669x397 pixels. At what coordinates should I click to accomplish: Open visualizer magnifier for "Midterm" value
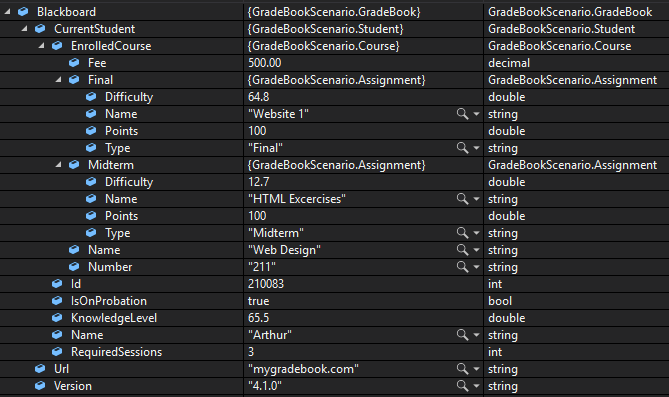[462, 233]
